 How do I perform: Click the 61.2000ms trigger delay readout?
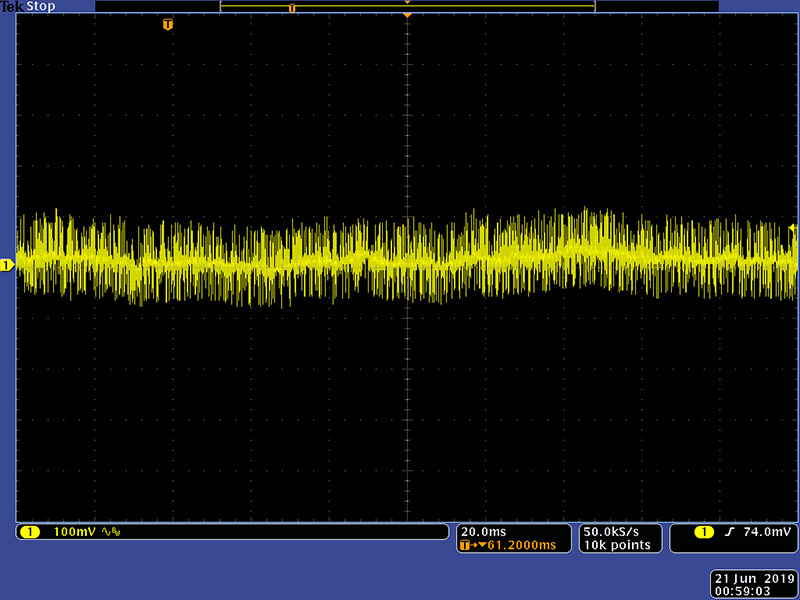click(x=519, y=545)
